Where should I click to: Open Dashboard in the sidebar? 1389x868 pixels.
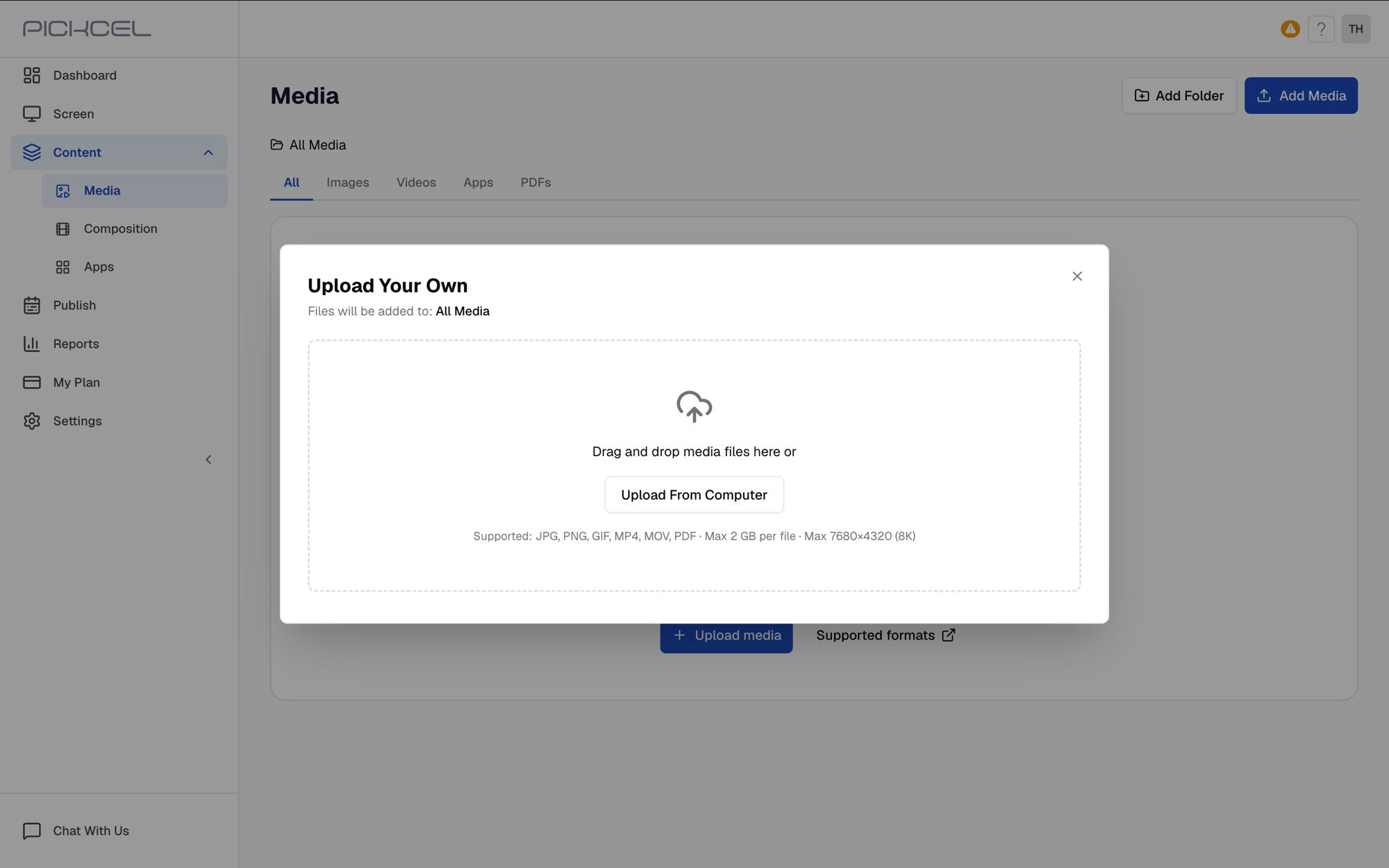point(119,75)
